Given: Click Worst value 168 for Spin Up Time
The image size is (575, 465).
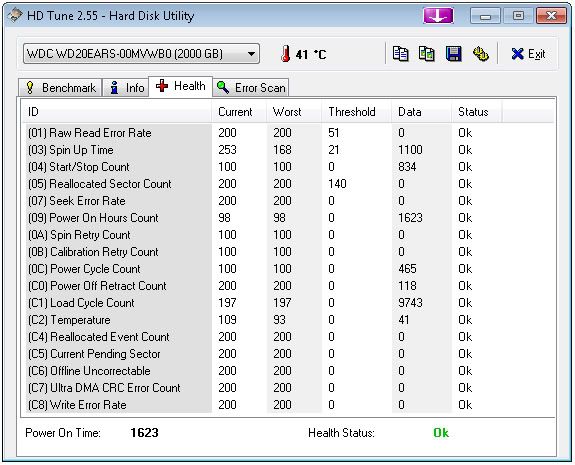Looking at the screenshot, I should point(282,150).
